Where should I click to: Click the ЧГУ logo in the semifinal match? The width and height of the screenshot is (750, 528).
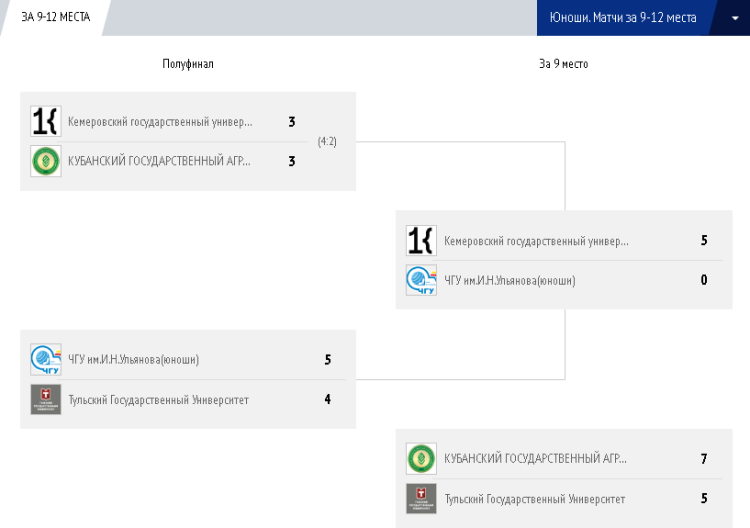coord(46,360)
